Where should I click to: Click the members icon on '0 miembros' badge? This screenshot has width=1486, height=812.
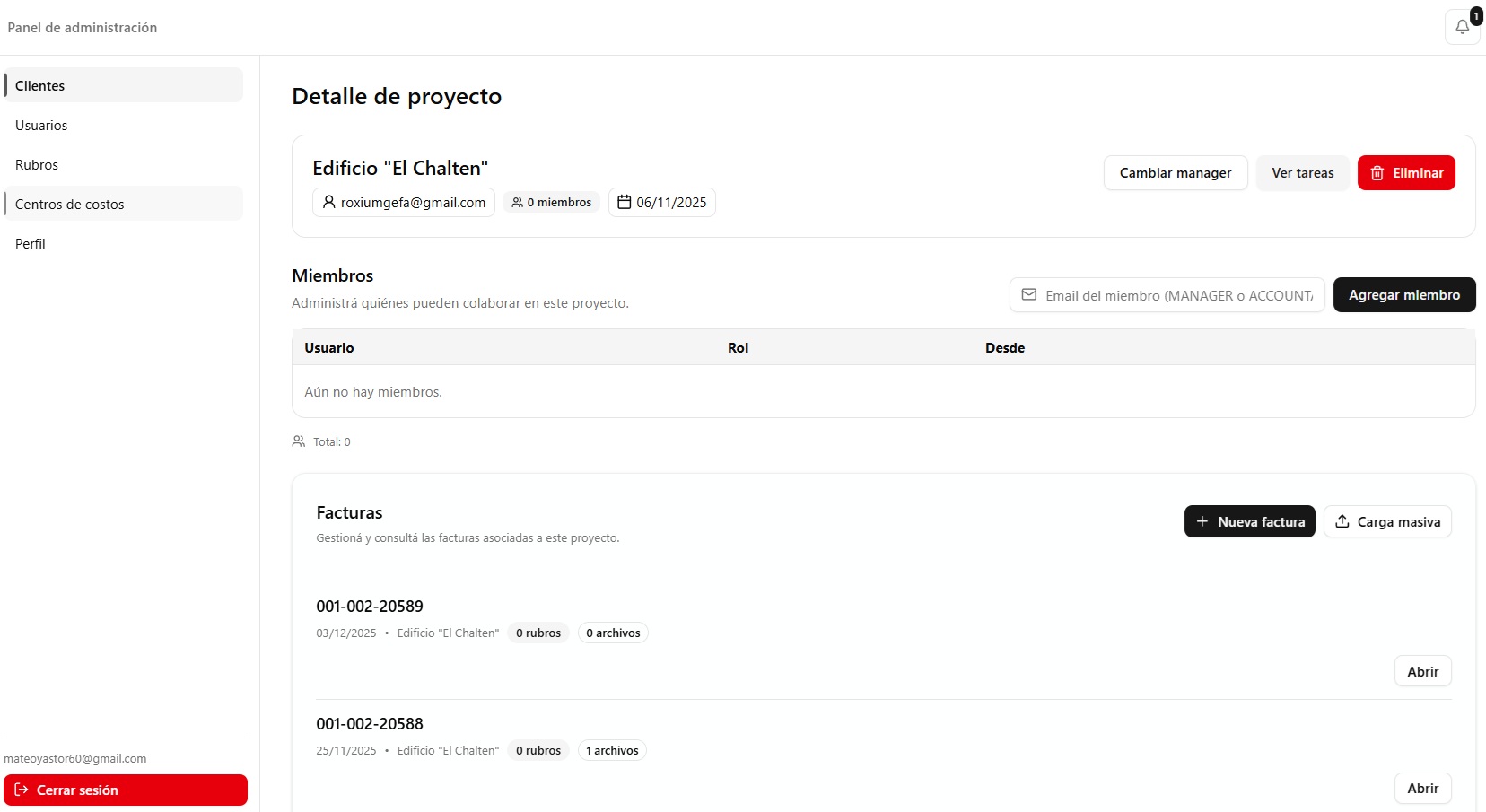point(517,202)
